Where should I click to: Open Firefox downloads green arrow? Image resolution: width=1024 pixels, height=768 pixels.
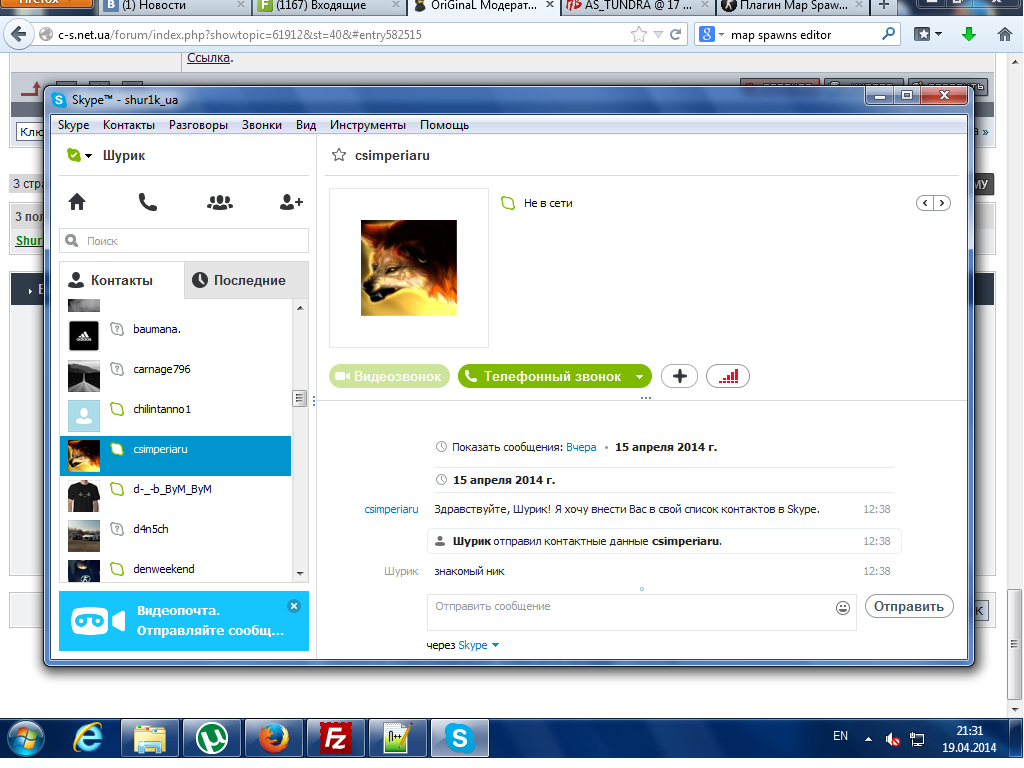click(x=969, y=34)
